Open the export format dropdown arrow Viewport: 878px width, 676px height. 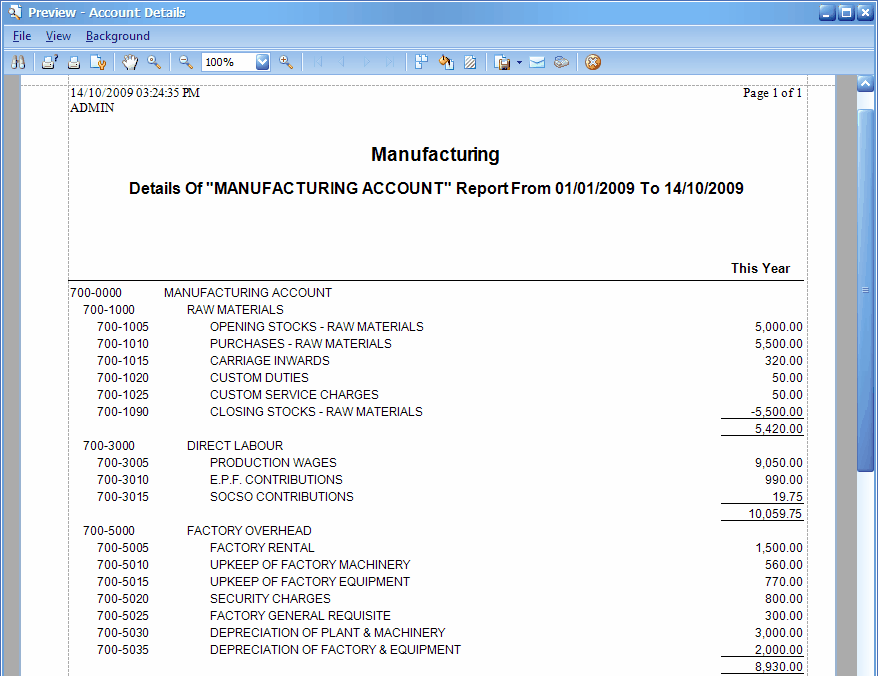point(519,62)
